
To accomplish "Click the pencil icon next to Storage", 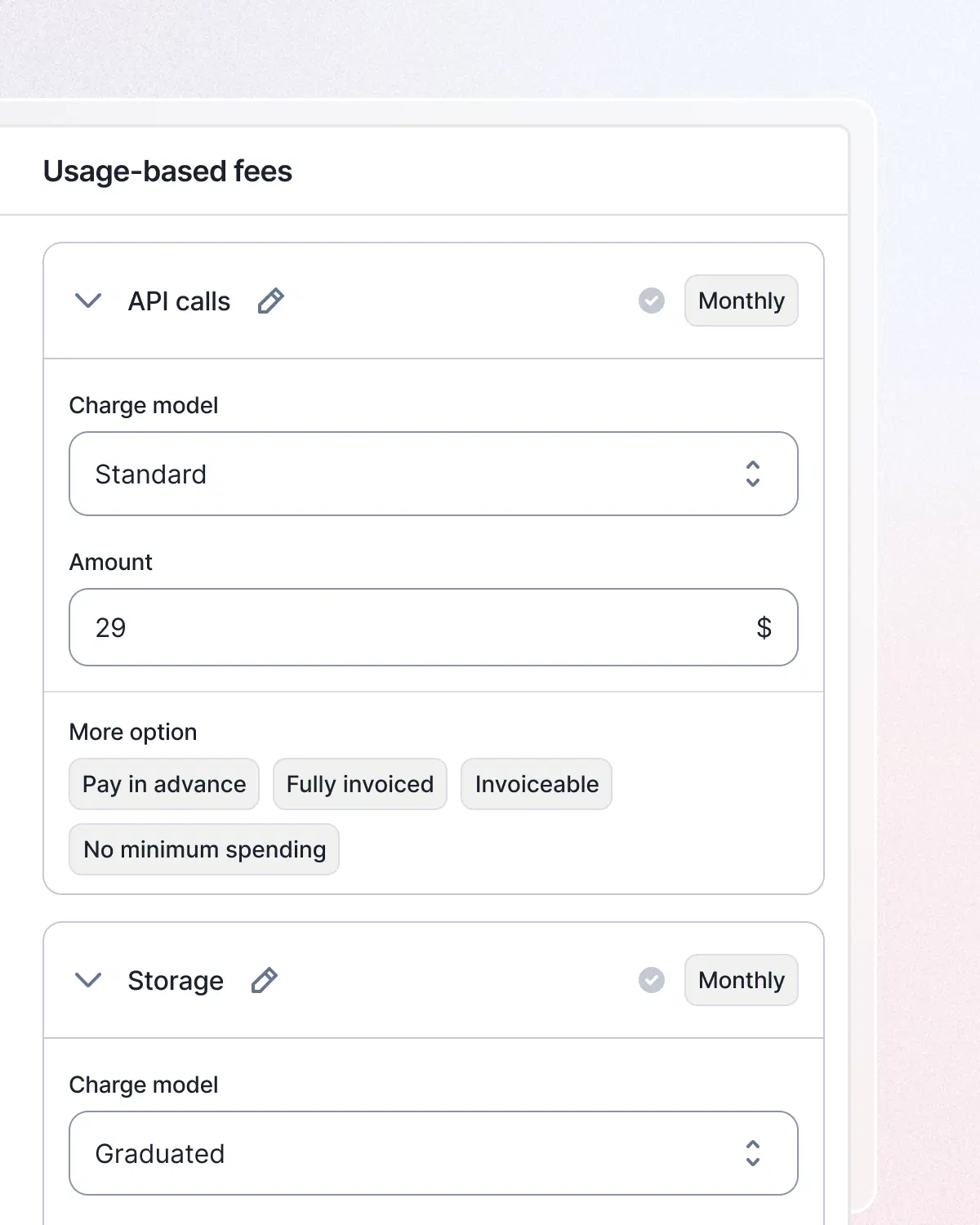I will 265,980.
